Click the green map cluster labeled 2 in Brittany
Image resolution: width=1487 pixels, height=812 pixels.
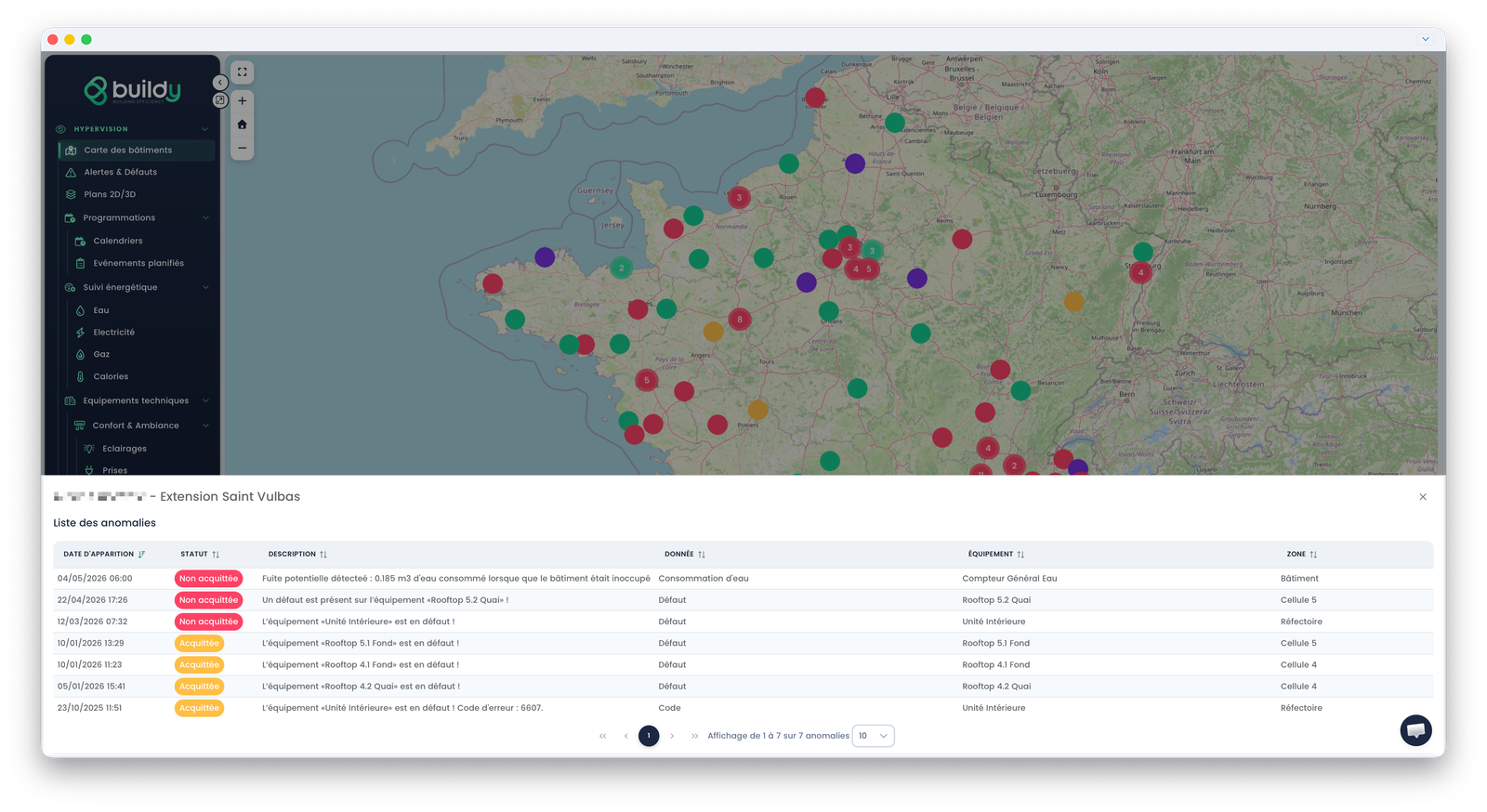[x=622, y=268]
